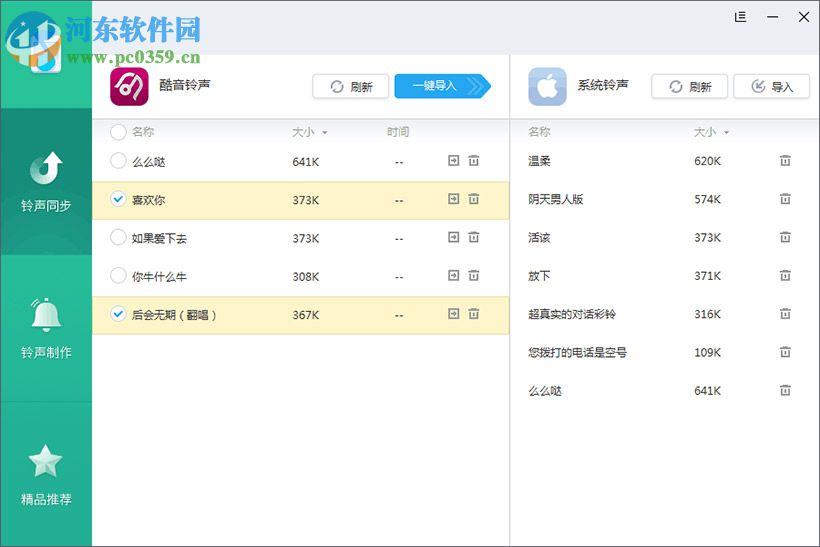Delete 么么哒 from the system ringtone list

coord(785,390)
